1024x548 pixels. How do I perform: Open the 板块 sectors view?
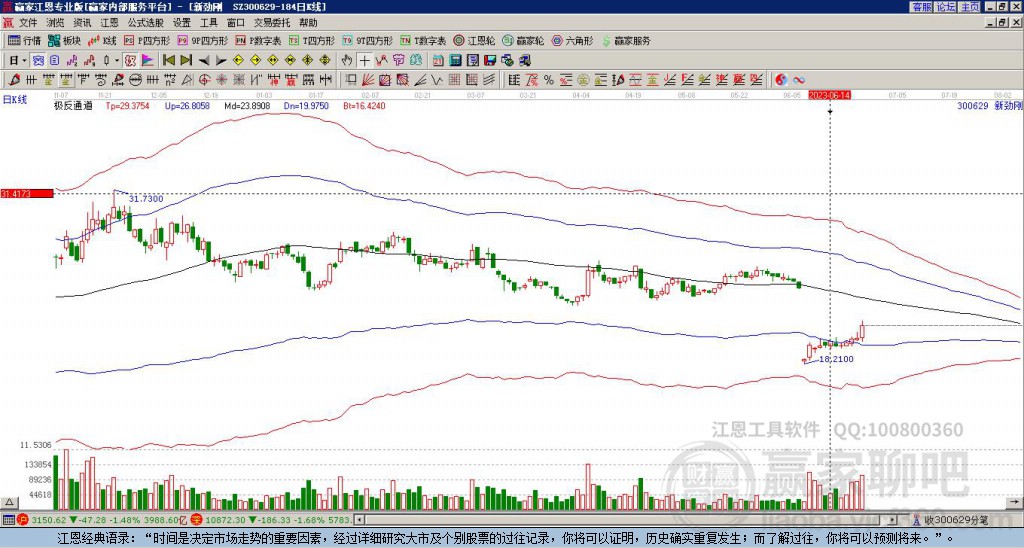(64, 40)
